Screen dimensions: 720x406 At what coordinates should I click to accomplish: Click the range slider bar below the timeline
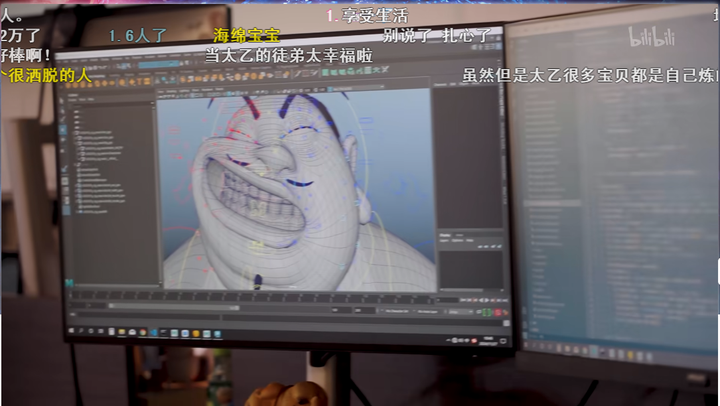click(174, 307)
